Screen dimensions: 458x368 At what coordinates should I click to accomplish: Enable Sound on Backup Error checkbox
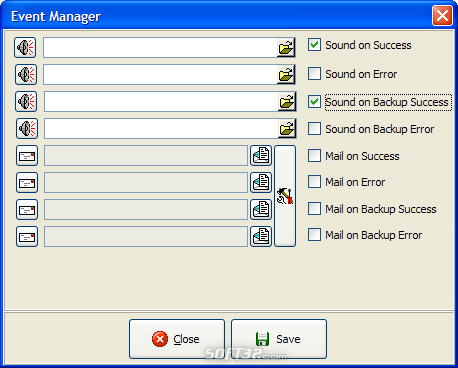[x=314, y=129]
